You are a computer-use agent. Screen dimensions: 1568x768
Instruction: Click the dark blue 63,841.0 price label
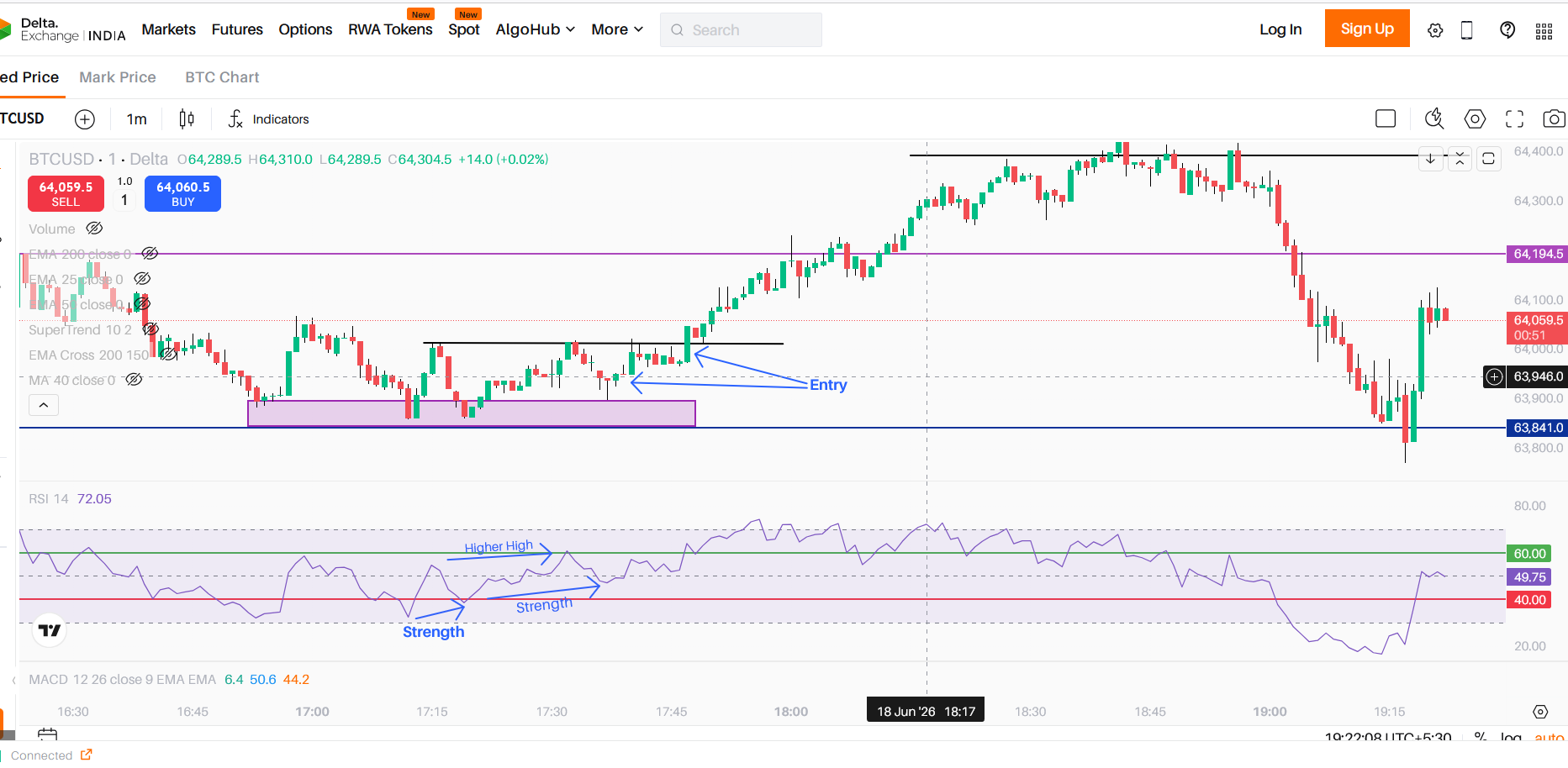click(1537, 428)
